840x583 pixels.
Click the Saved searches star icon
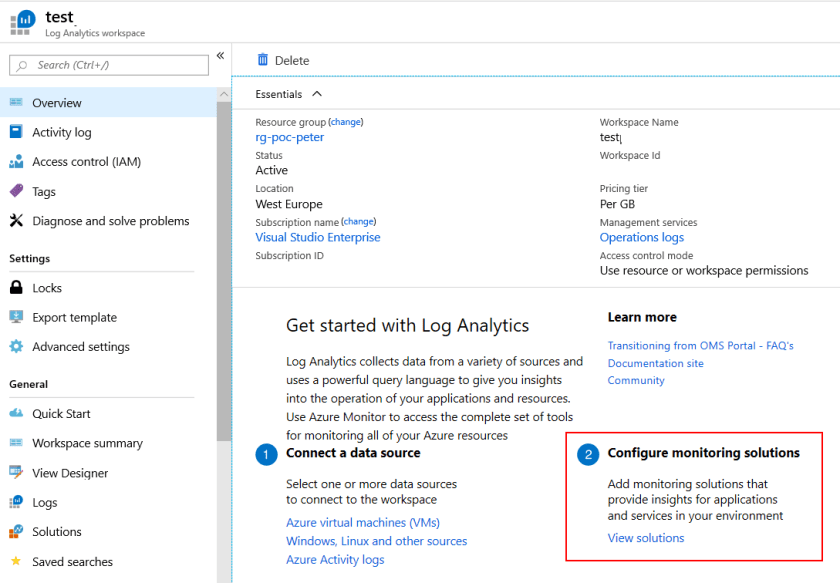(x=16, y=562)
